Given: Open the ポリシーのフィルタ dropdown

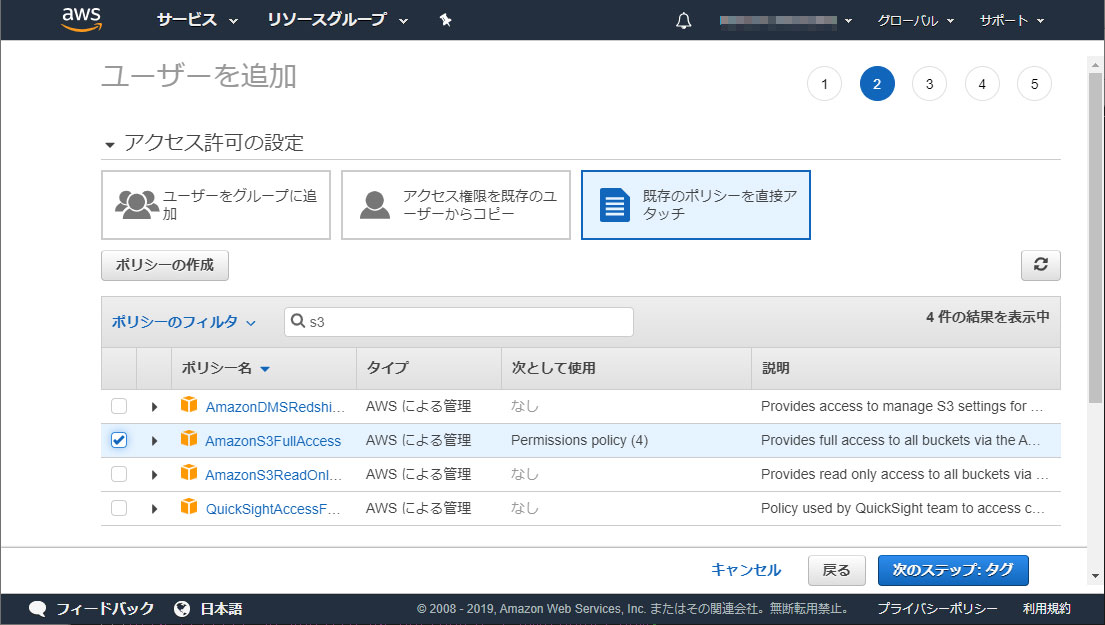Looking at the screenshot, I should 183,322.
